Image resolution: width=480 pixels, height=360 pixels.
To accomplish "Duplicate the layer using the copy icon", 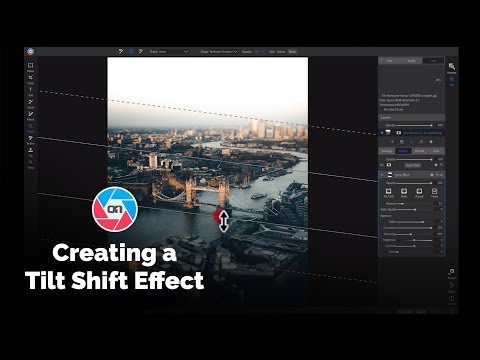I will click(402, 142).
